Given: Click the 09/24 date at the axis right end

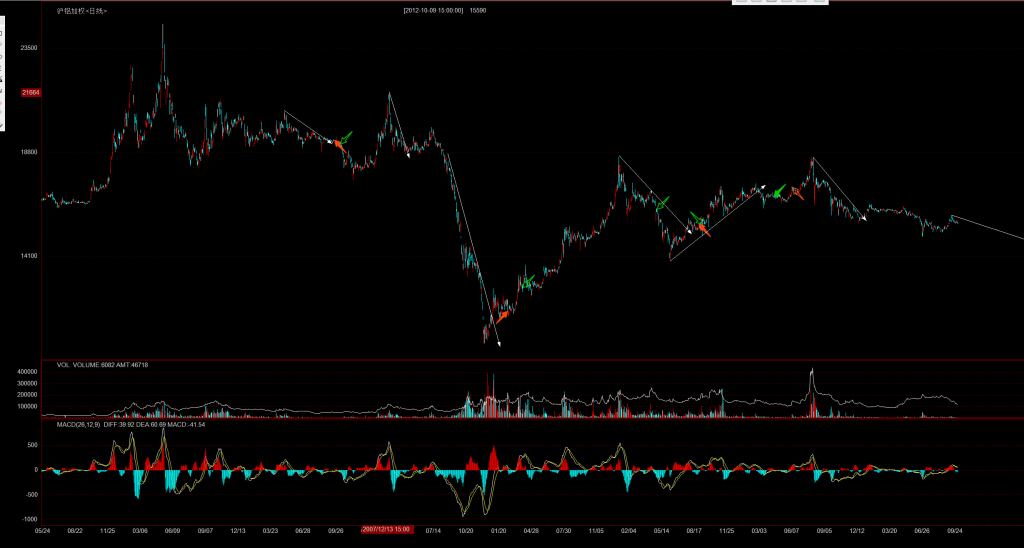Looking at the screenshot, I should 955,531.
